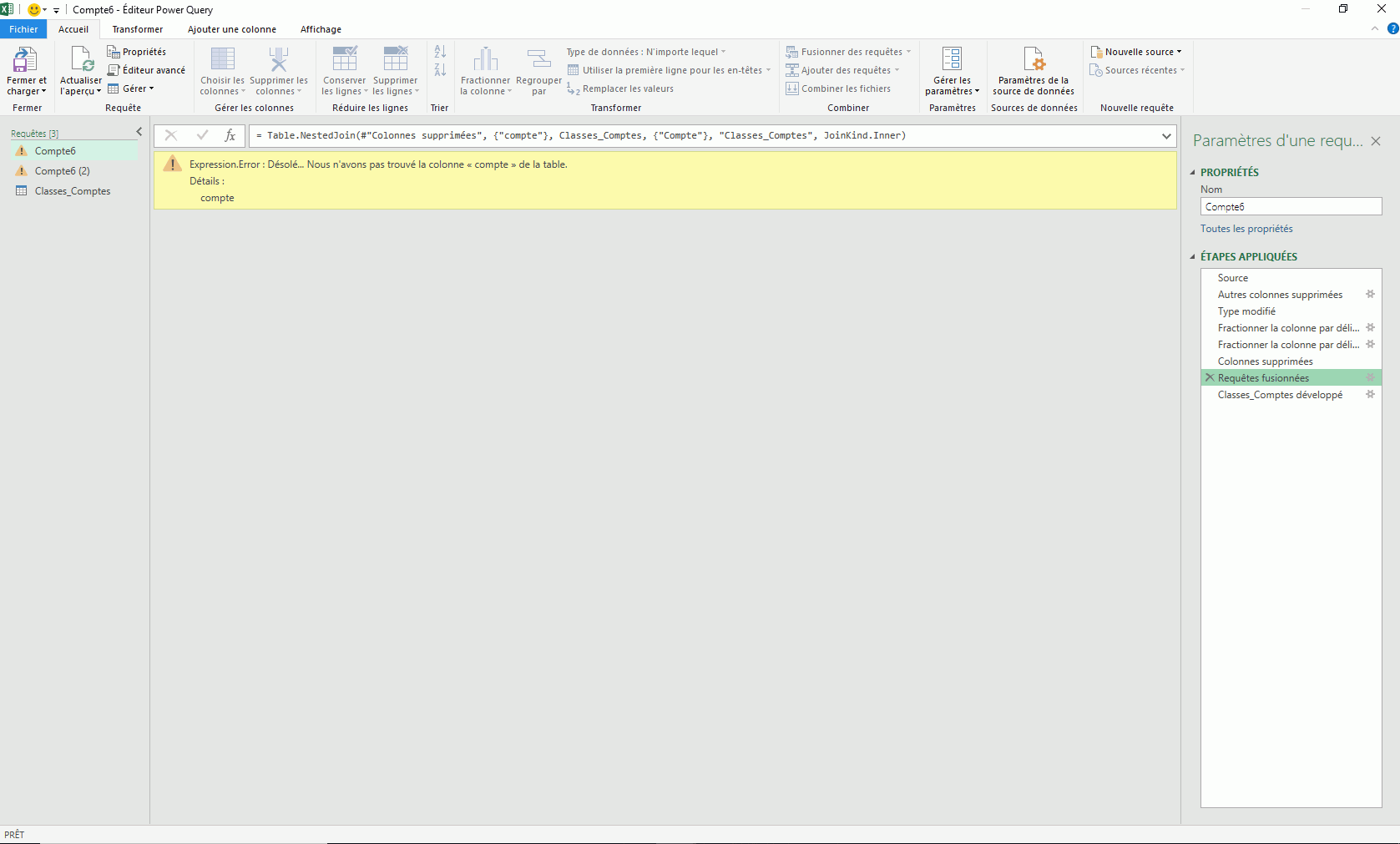Select the Classes_Comptes query
This screenshot has width=1400, height=844.
(73, 191)
